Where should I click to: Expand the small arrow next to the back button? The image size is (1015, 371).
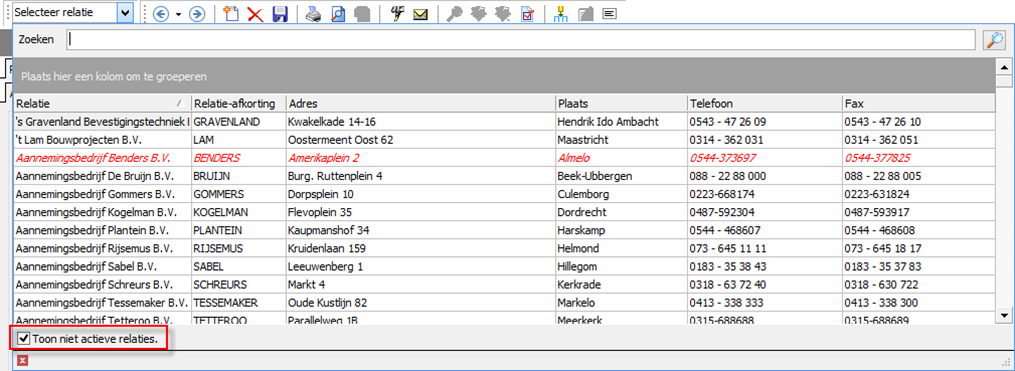coord(178,14)
